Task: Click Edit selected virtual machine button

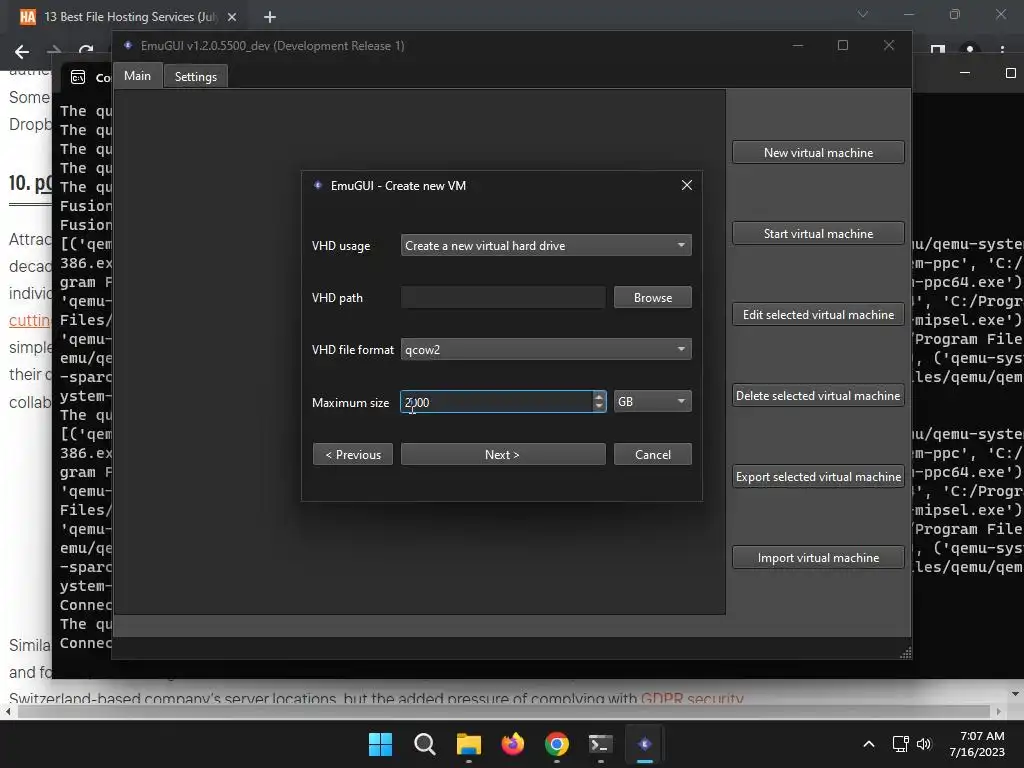Action: (x=818, y=314)
